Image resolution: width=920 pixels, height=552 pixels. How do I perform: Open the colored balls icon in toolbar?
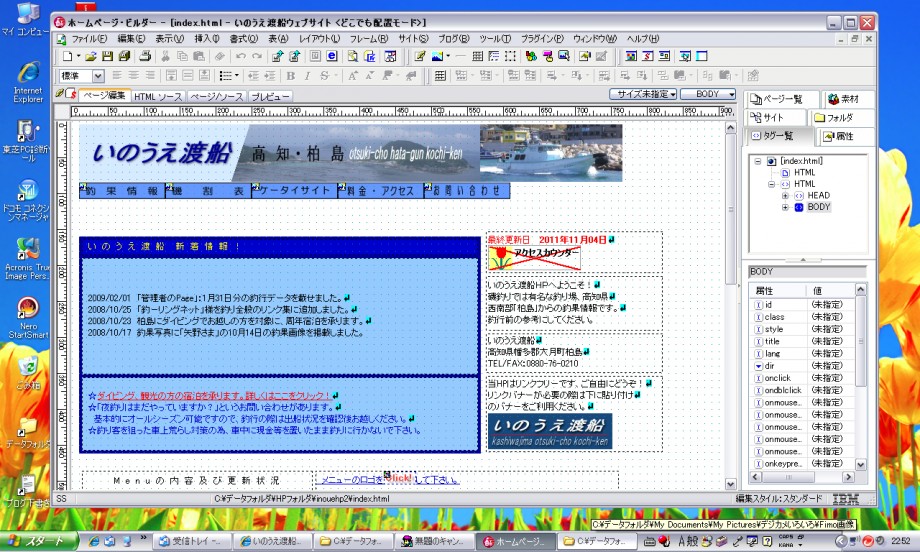(532, 56)
